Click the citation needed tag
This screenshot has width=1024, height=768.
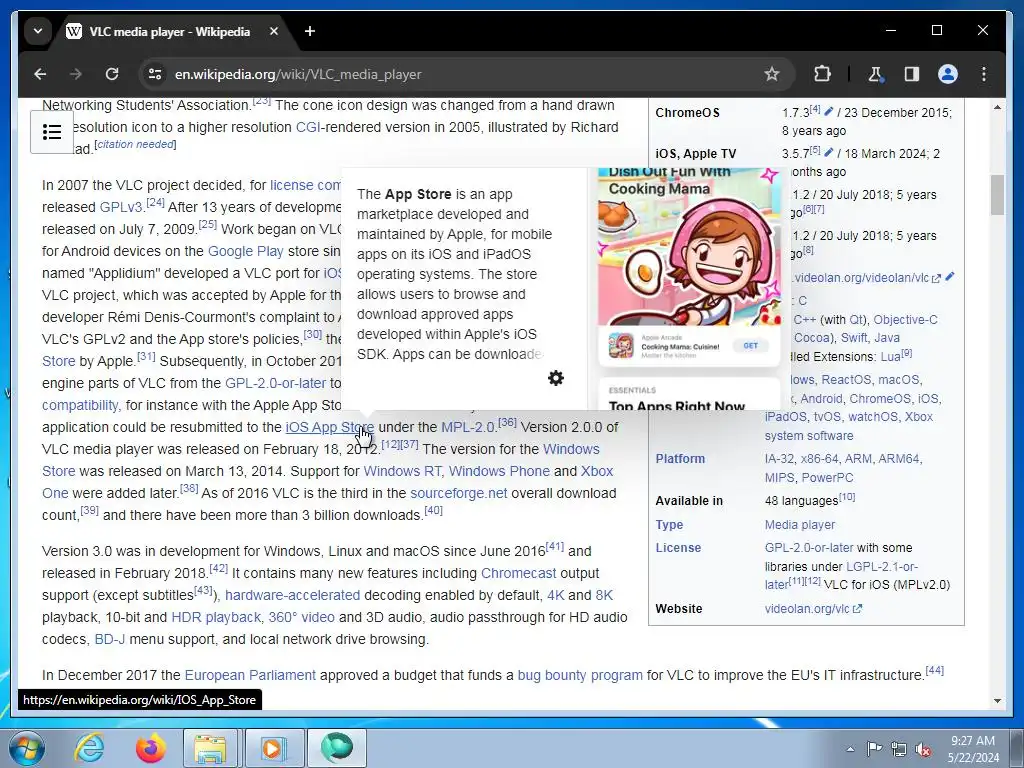[x=135, y=144]
